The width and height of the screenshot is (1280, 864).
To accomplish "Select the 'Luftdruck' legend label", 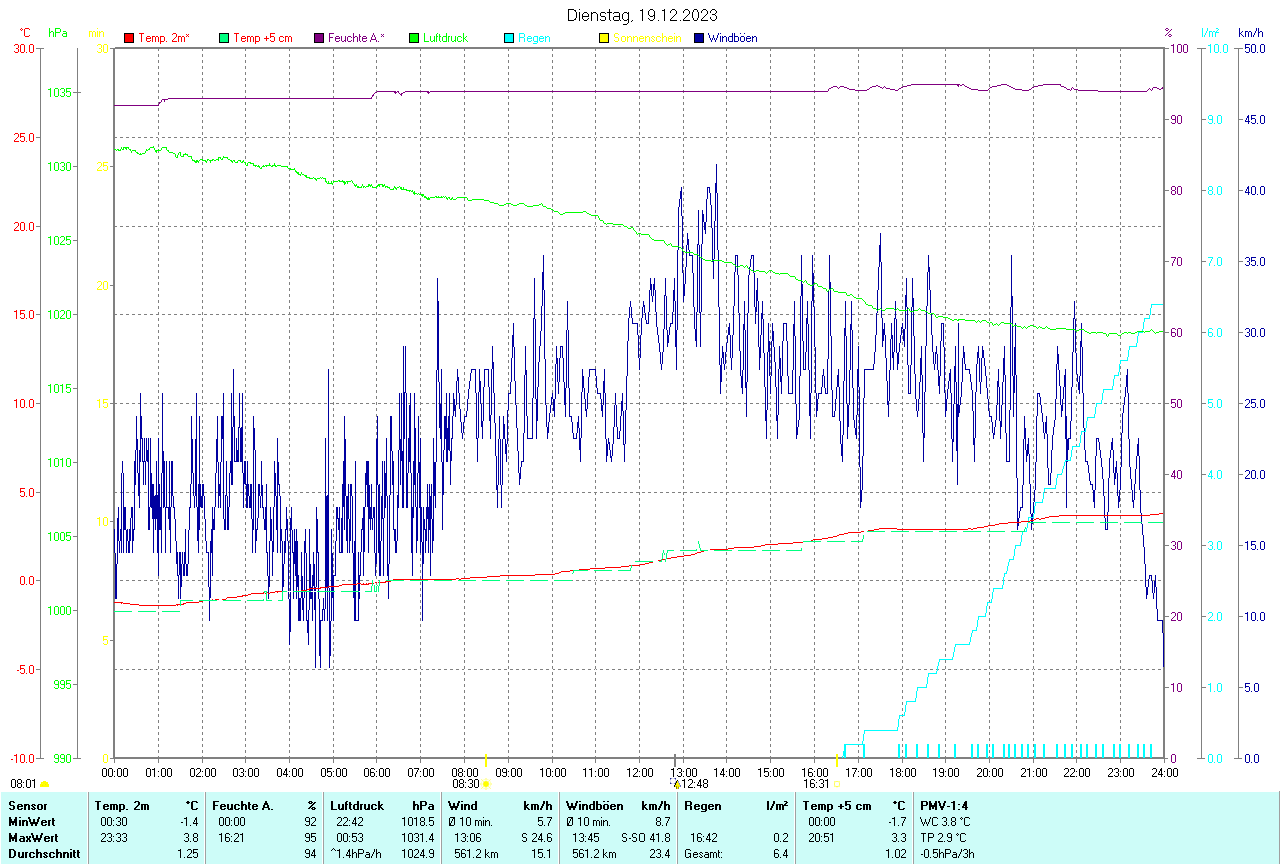I will pyautogui.click(x=446, y=38).
